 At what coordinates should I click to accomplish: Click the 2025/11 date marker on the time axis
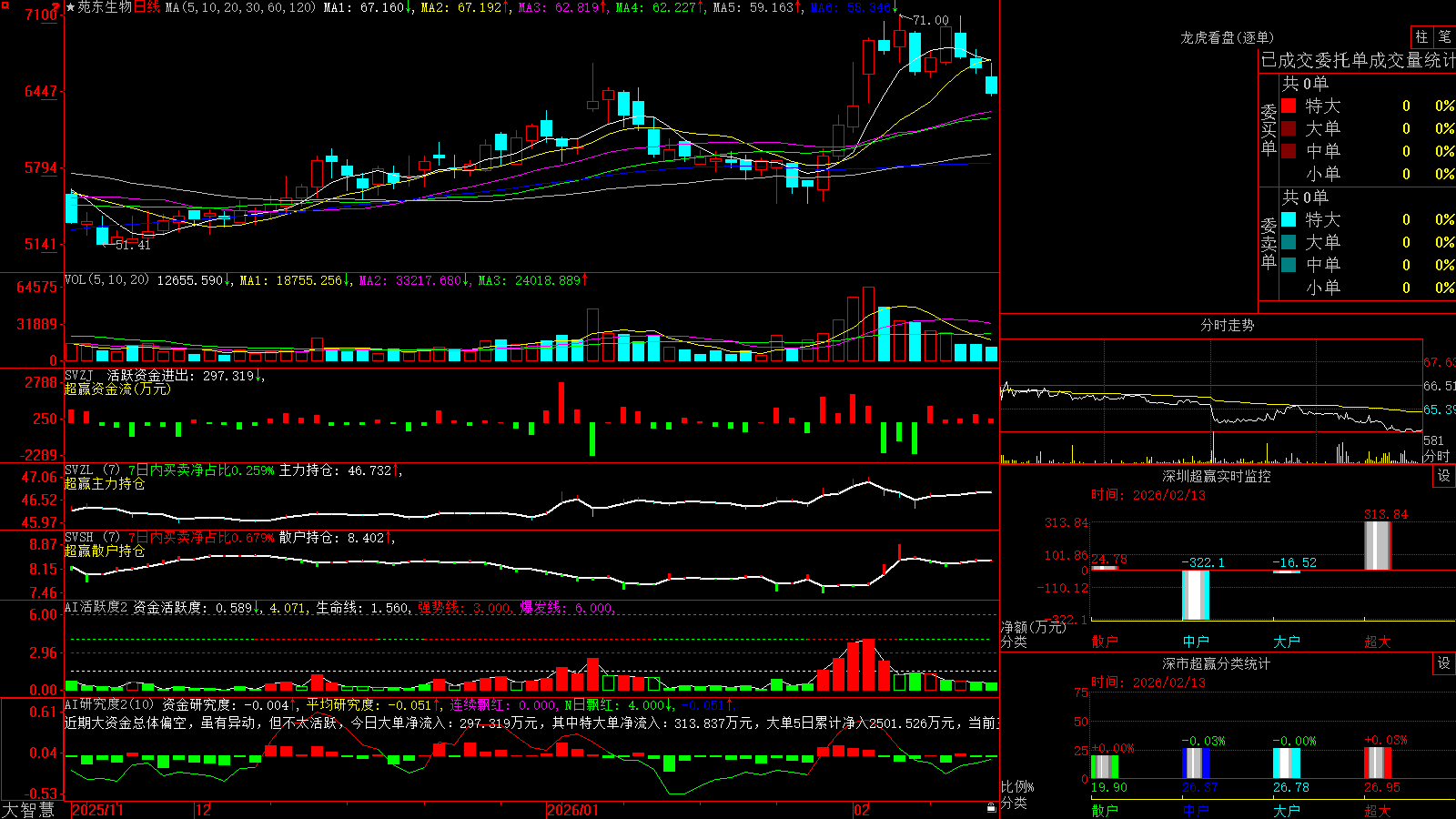coord(97,810)
